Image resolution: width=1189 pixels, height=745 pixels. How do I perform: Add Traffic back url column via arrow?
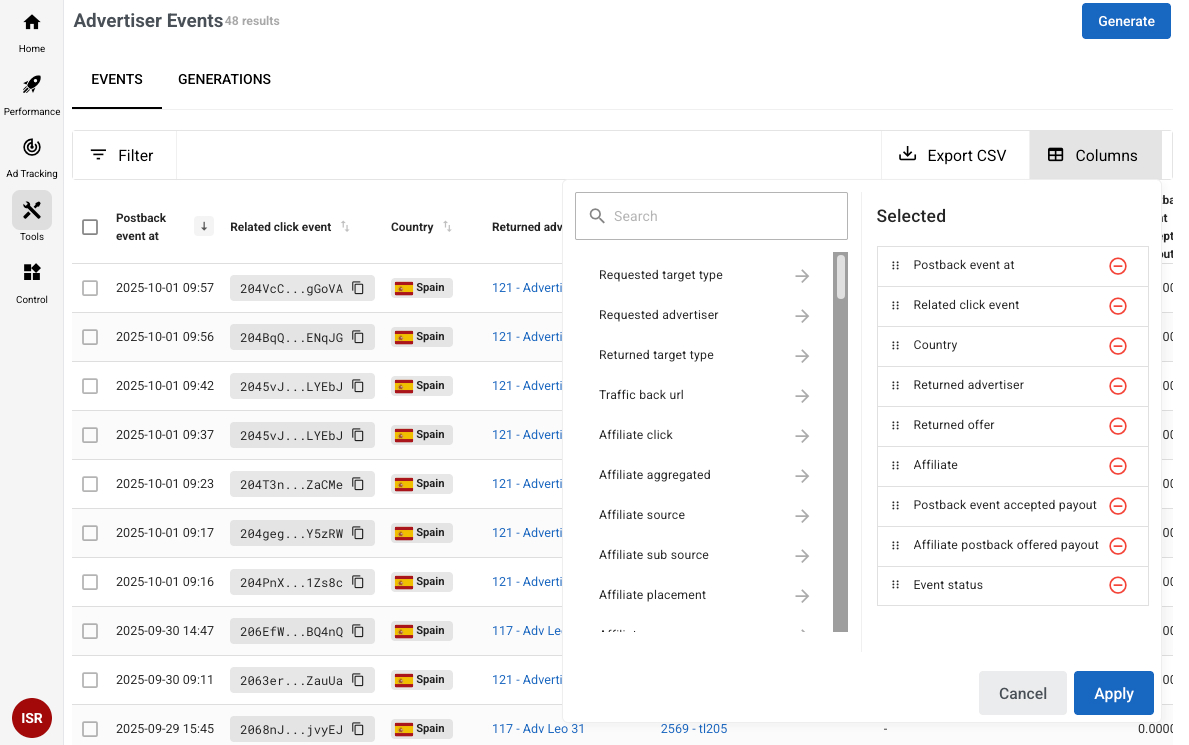pos(802,396)
